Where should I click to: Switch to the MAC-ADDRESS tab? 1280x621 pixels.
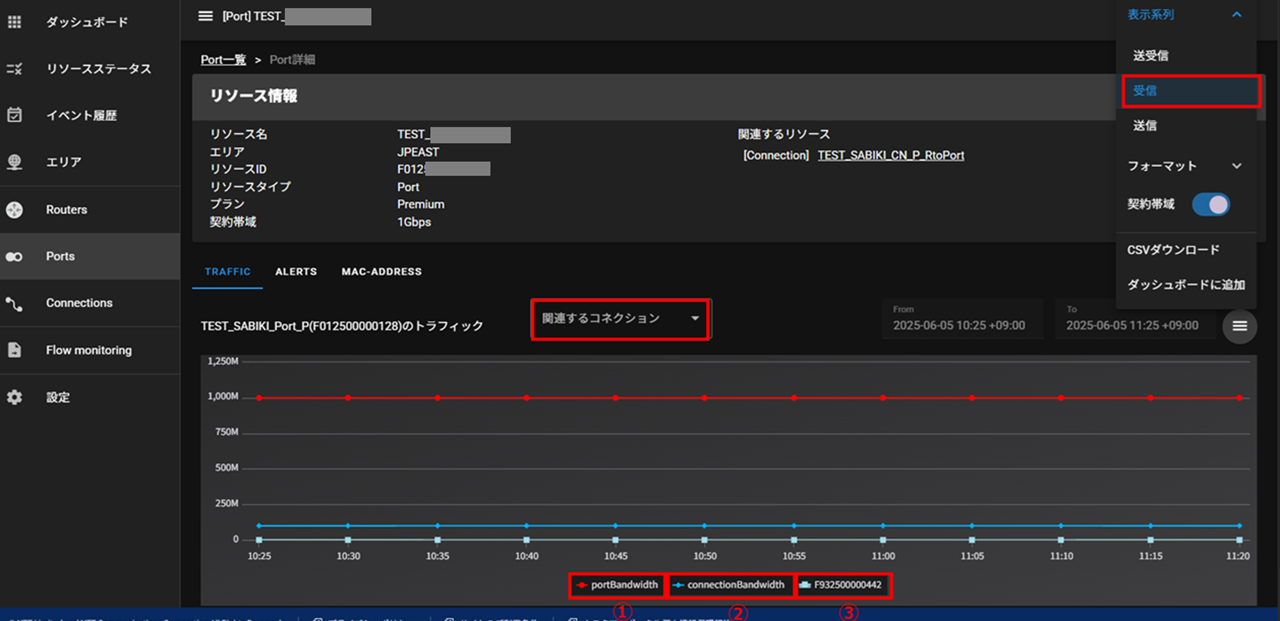(x=381, y=272)
